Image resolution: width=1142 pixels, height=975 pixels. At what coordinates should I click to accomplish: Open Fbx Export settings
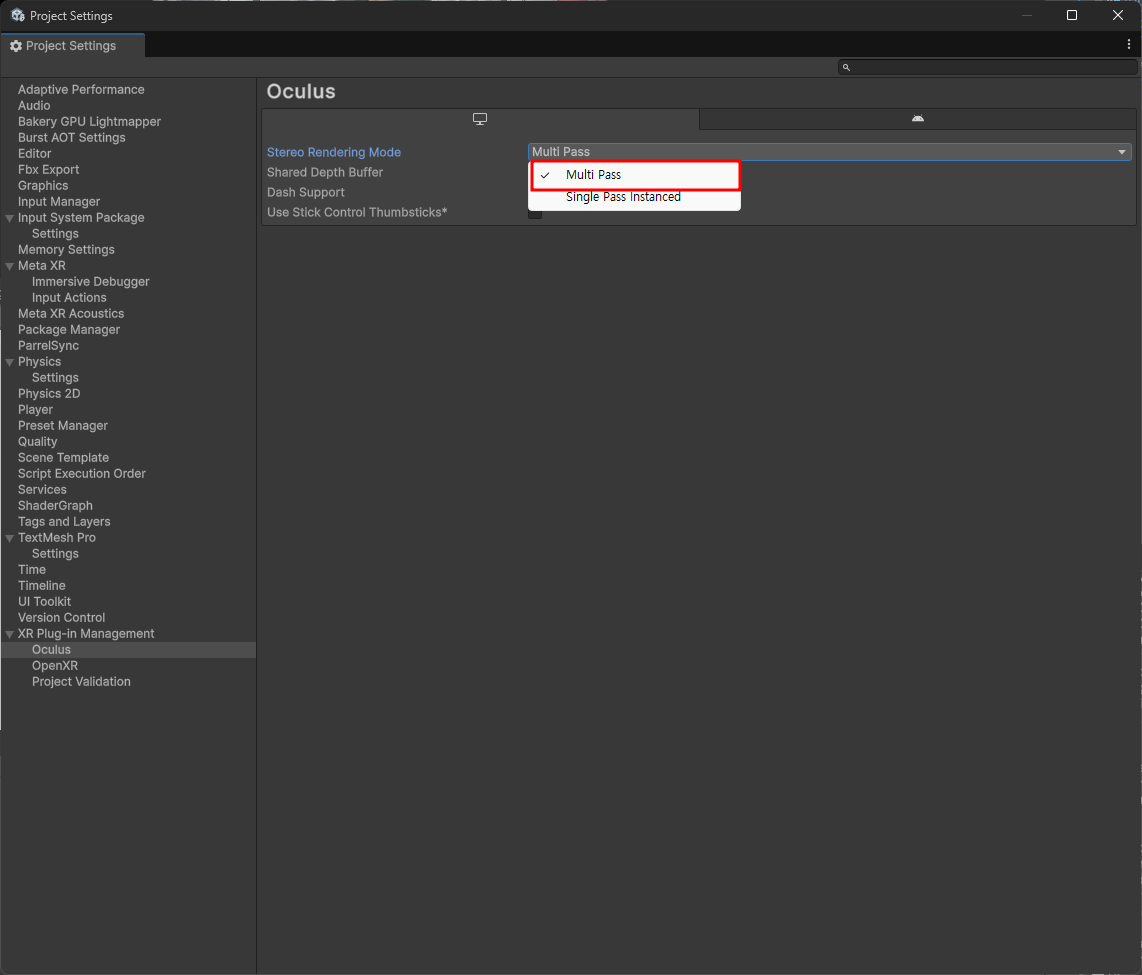48,170
